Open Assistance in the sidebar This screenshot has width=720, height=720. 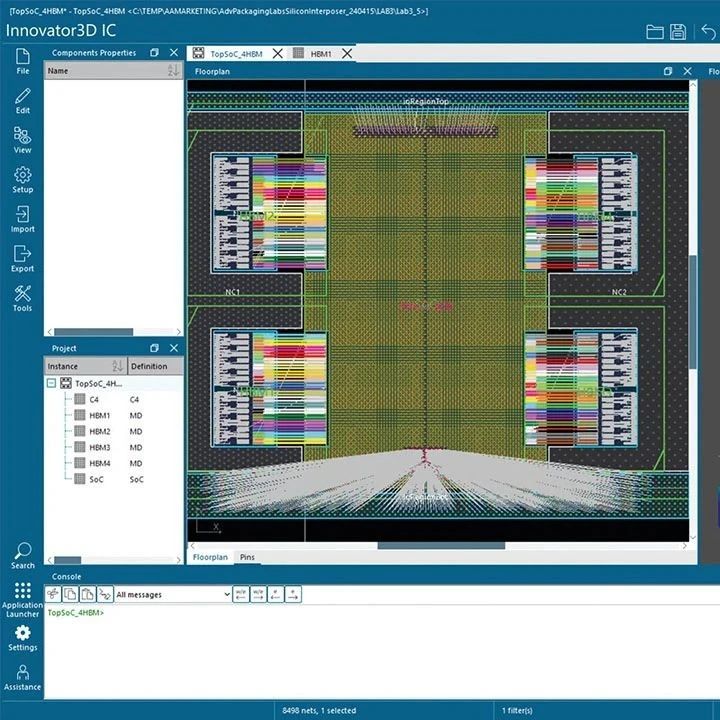(22, 677)
